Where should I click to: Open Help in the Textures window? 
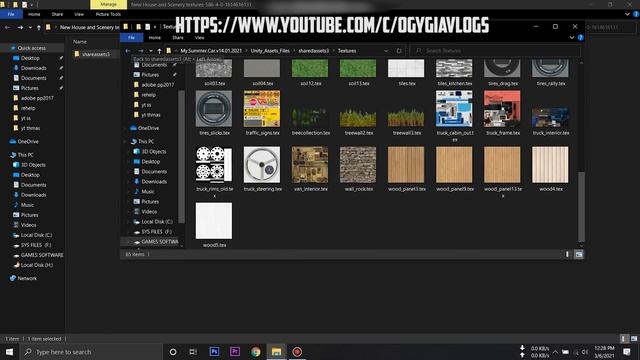pyautogui.click(x=580, y=38)
